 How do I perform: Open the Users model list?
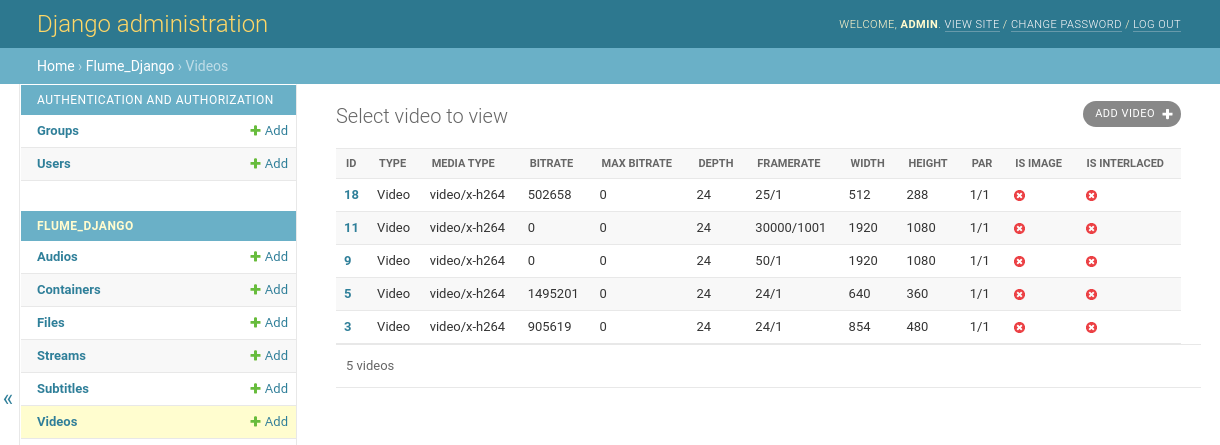coord(54,164)
